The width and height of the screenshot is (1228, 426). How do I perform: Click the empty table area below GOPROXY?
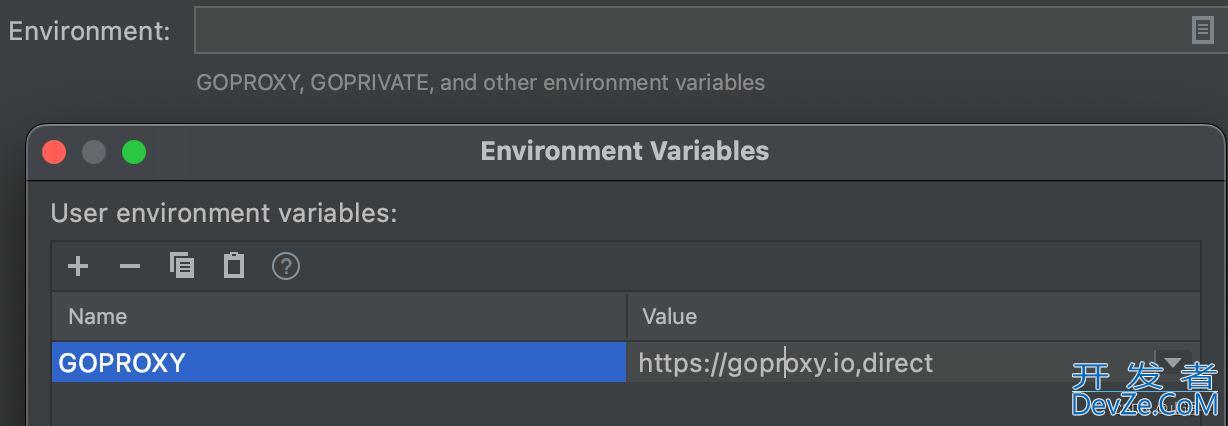pos(626,404)
